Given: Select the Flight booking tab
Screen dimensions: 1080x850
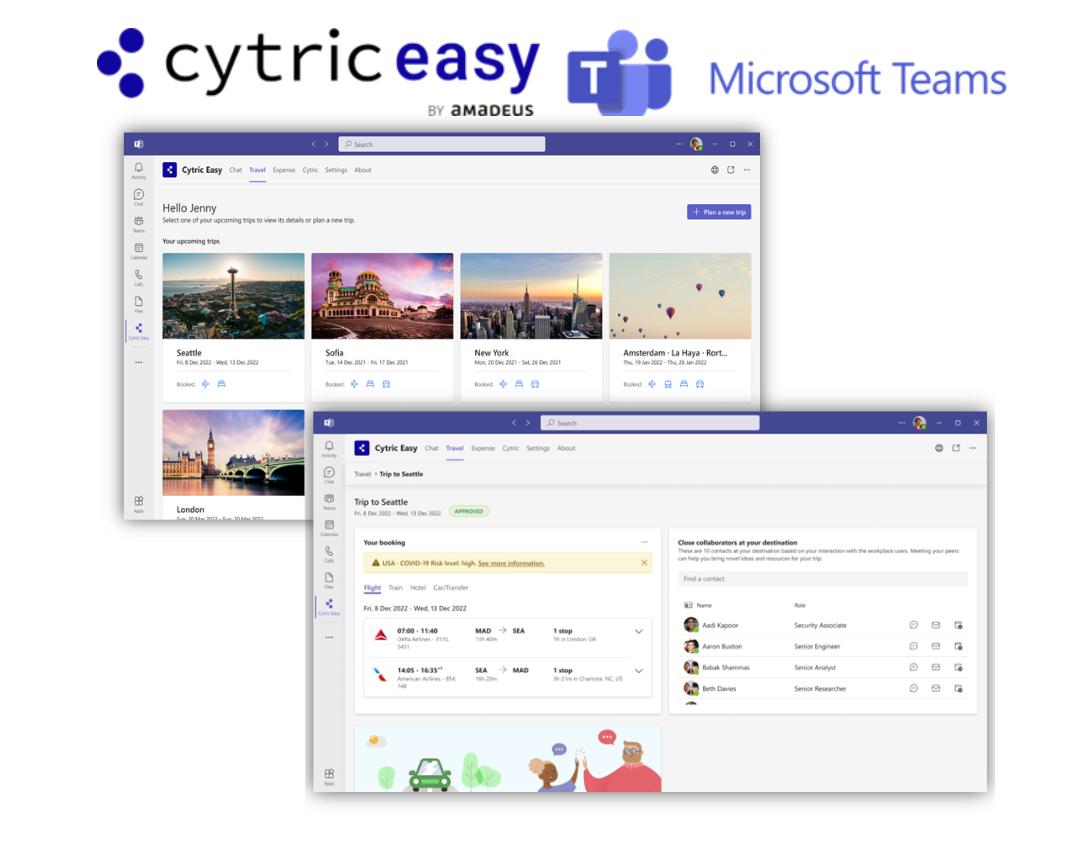Looking at the screenshot, I should [372, 588].
